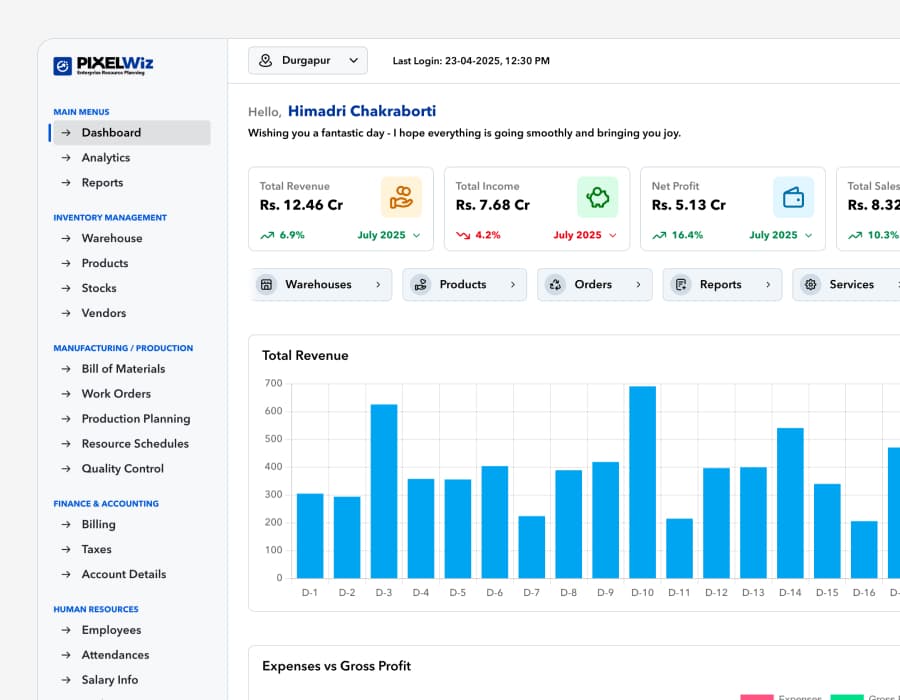Click the Expenses legend color swatch
The width and height of the screenshot is (900, 700).
[x=757, y=697]
